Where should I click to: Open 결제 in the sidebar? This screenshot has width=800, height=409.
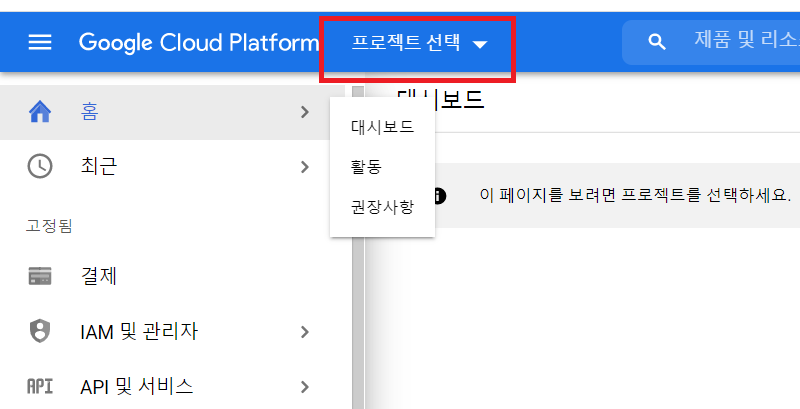pos(99,276)
